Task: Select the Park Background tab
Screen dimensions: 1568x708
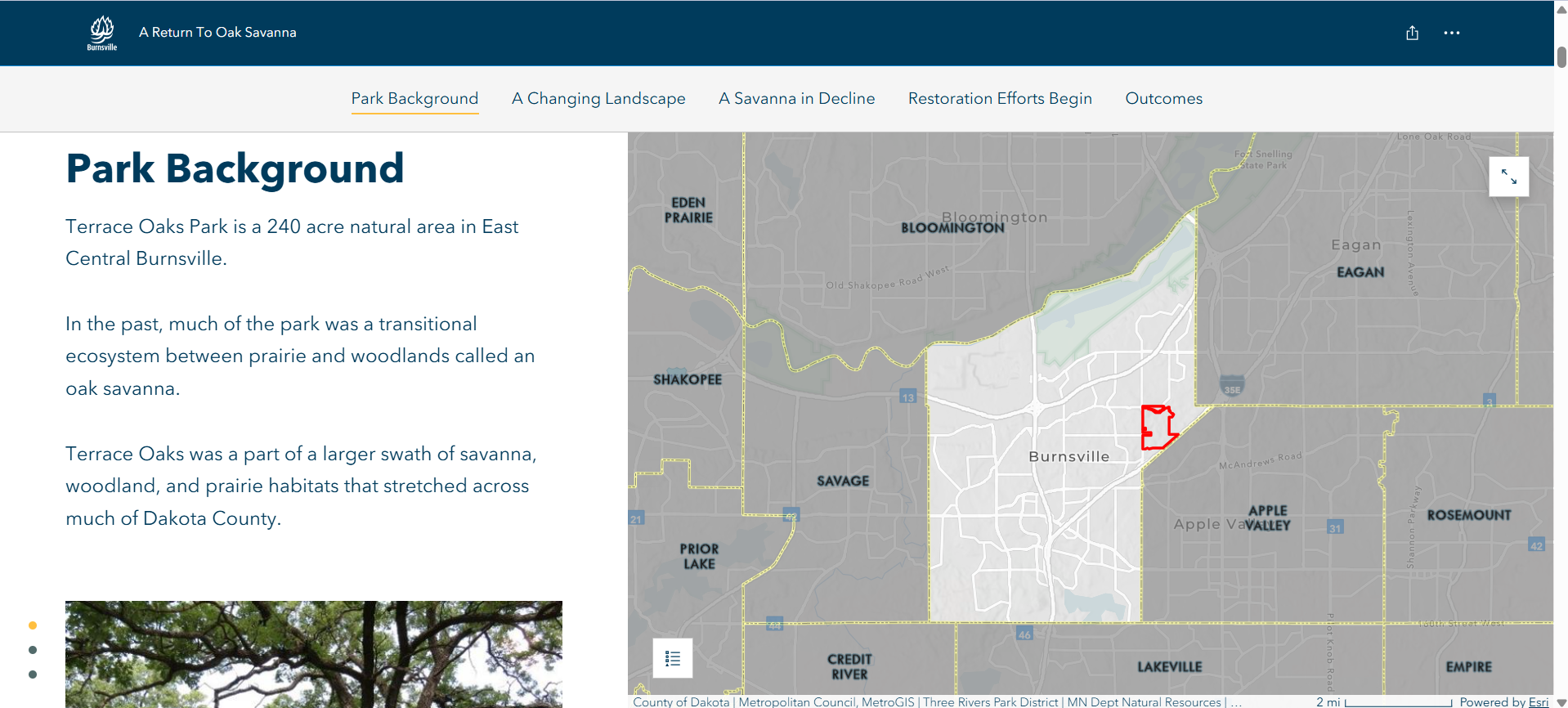Action: click(414, 99)
